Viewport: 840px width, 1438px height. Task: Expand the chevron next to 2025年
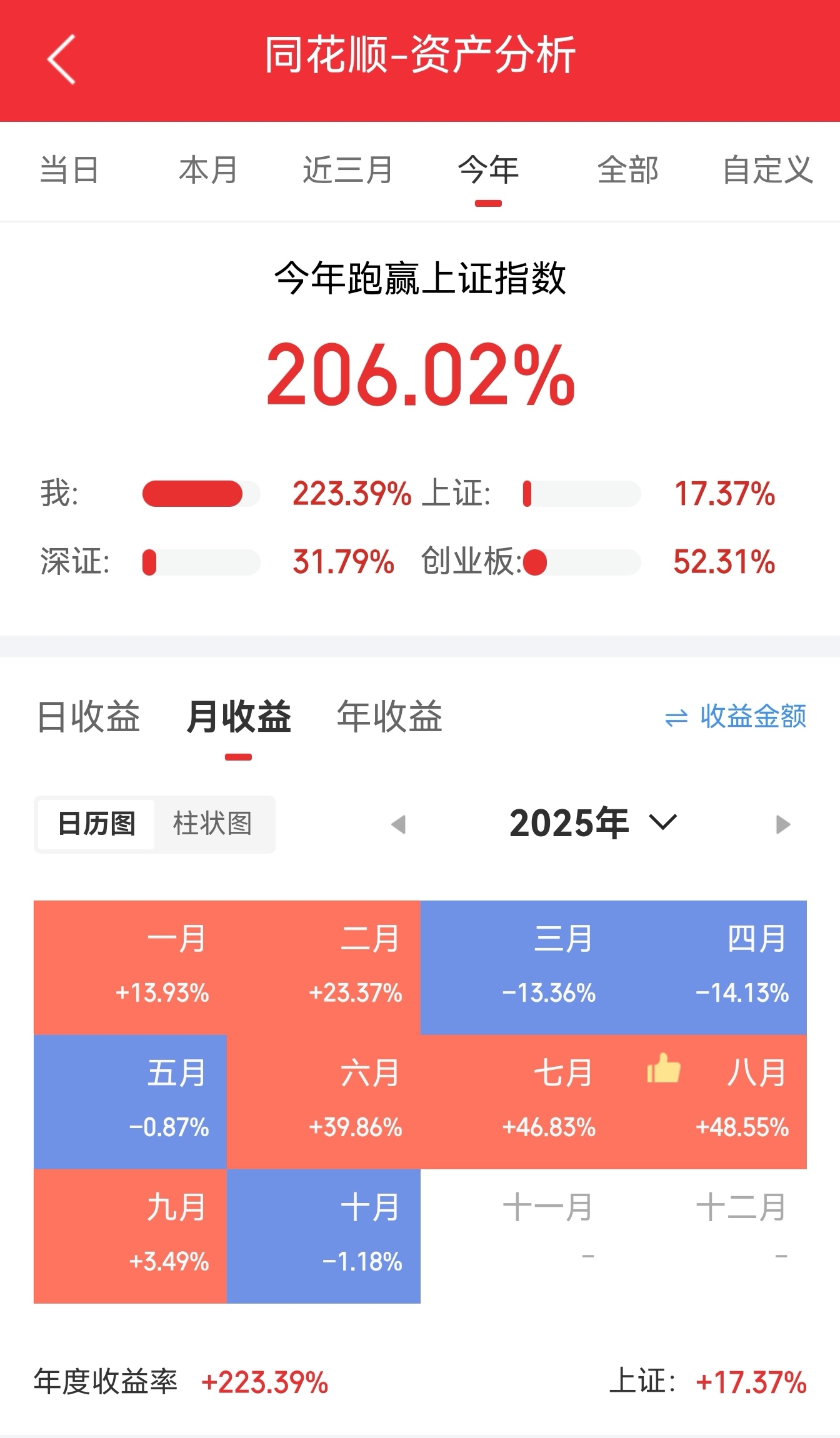pos(663,822)
